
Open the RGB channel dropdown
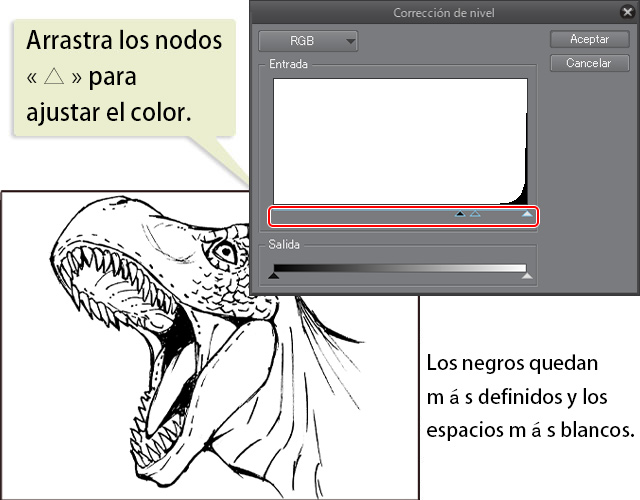[x=307, y=41]
